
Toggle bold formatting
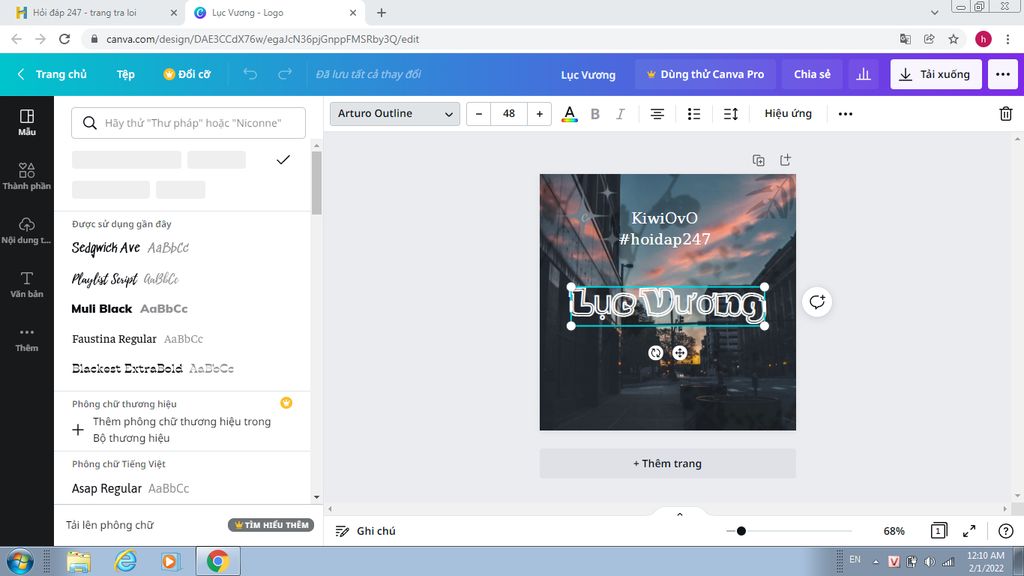point(595,114)
